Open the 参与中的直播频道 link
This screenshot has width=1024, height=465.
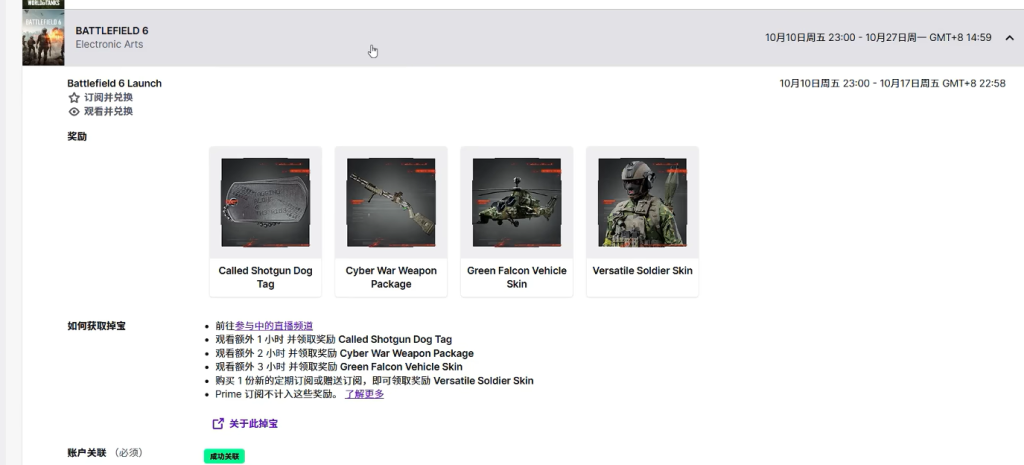pos(274,326)
